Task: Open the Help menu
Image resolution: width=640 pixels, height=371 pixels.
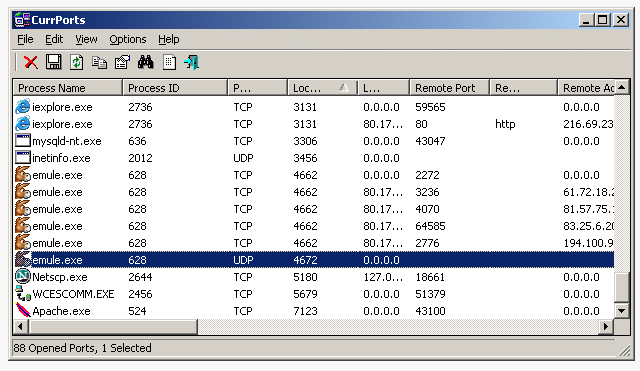Action: point(169,39)
